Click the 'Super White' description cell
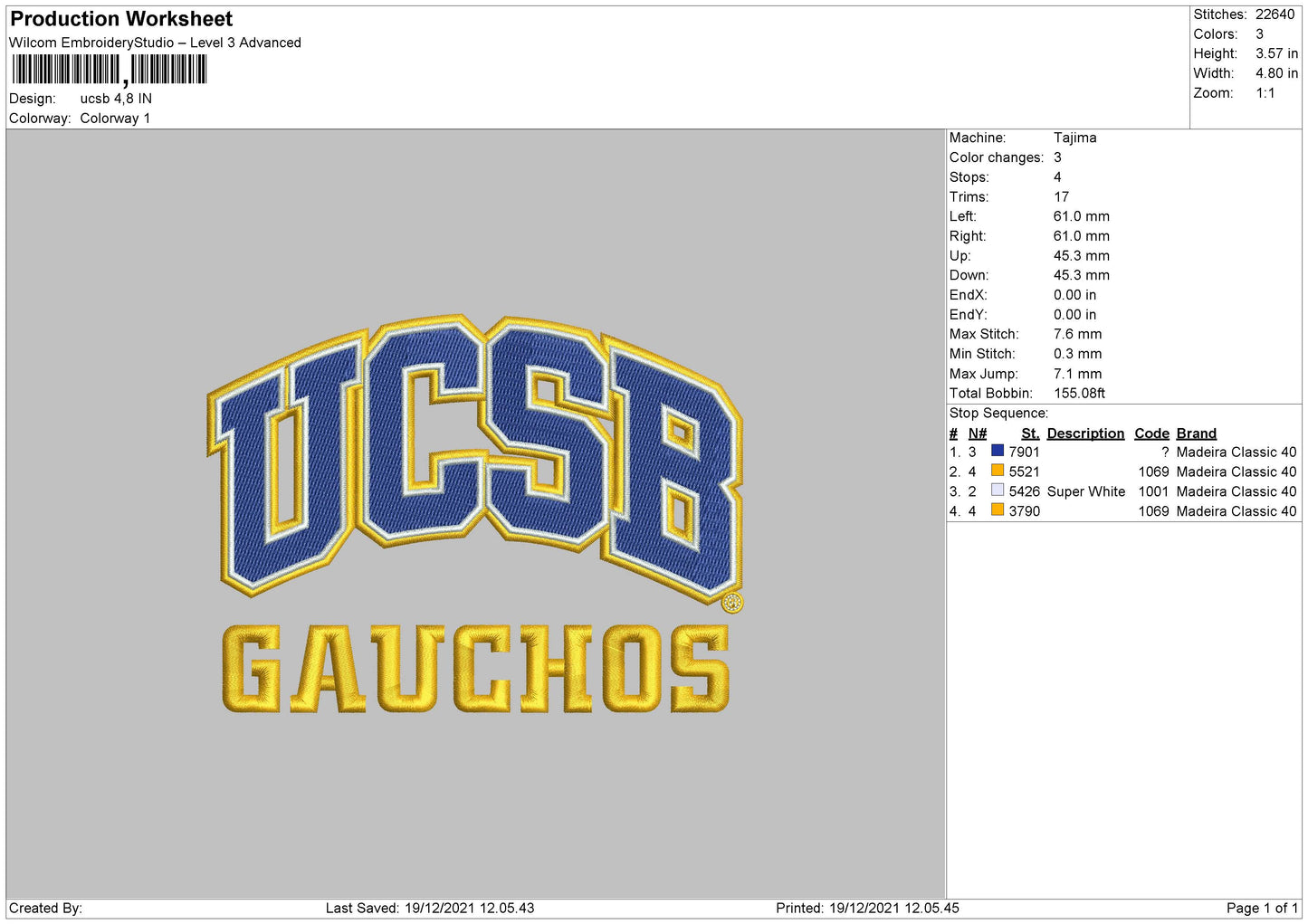This screenshot has width=1308, height=924. pyautogui.click(x=1085, y=491)
